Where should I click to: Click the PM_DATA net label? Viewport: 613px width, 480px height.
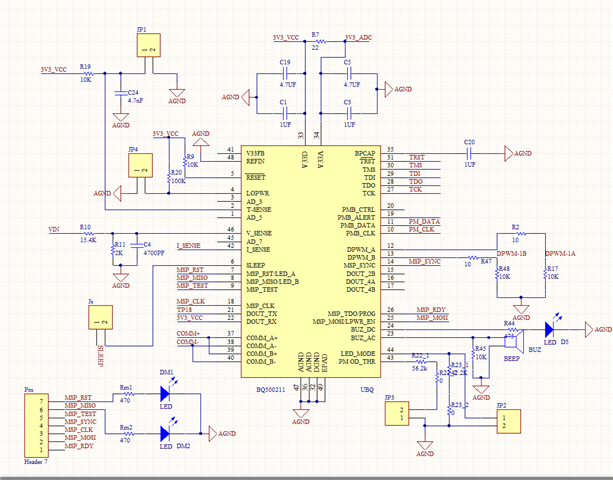click(x=424, y=221)
